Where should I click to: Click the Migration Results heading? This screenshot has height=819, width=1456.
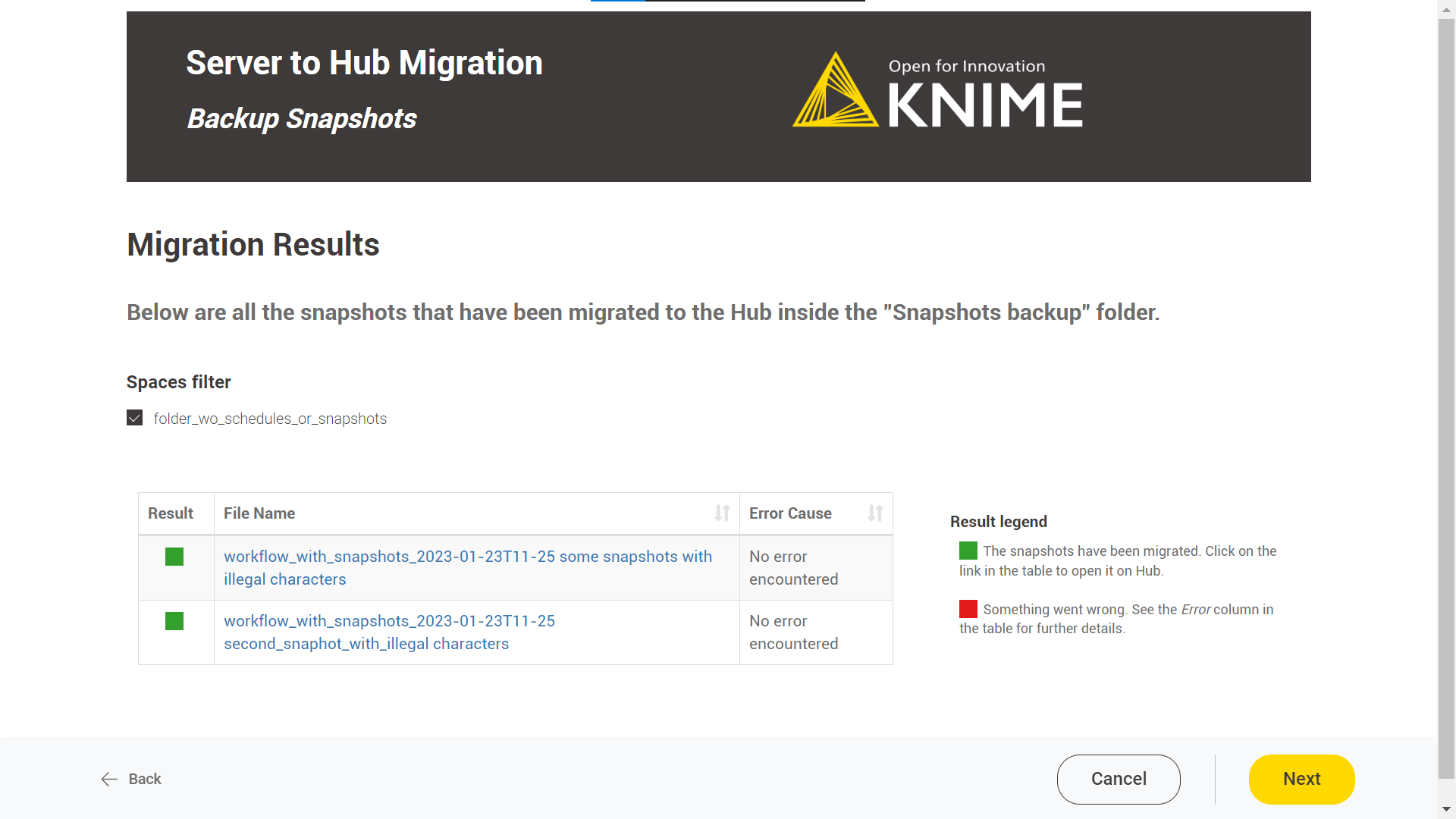point(253,244)
